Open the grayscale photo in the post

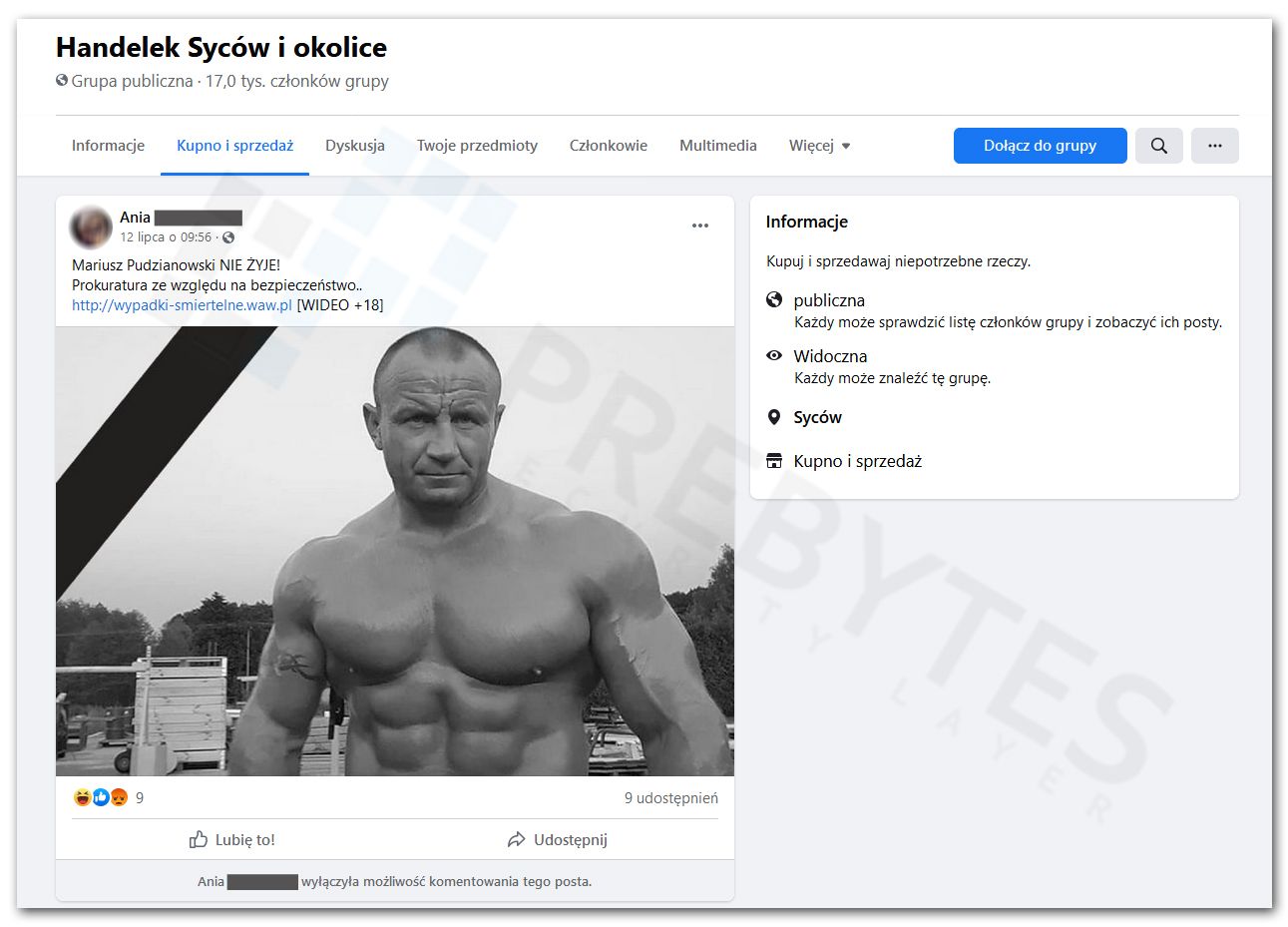coord(395,552)
